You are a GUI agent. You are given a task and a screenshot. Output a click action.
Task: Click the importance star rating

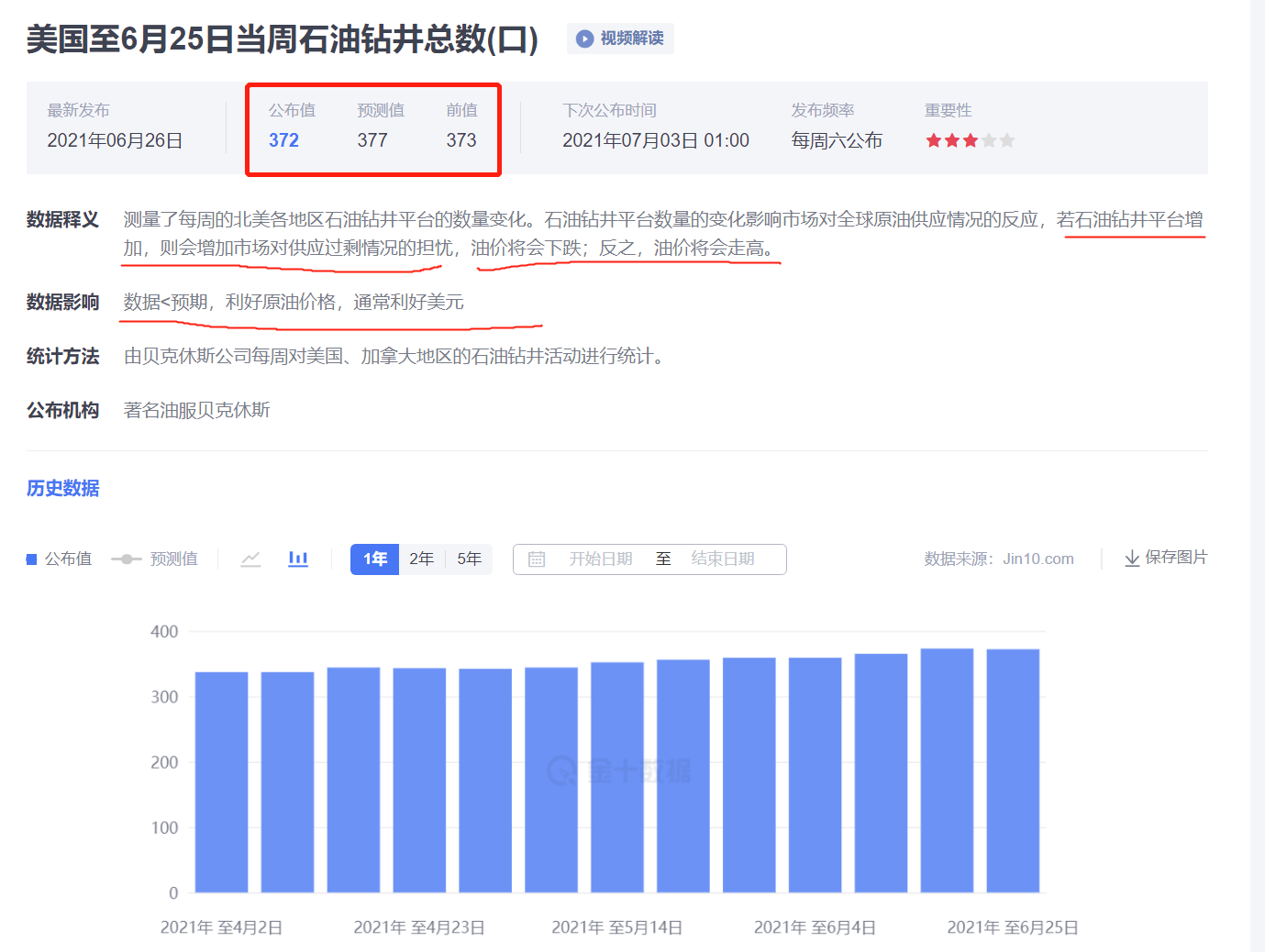pyautogui.click(x=970, y=140)
